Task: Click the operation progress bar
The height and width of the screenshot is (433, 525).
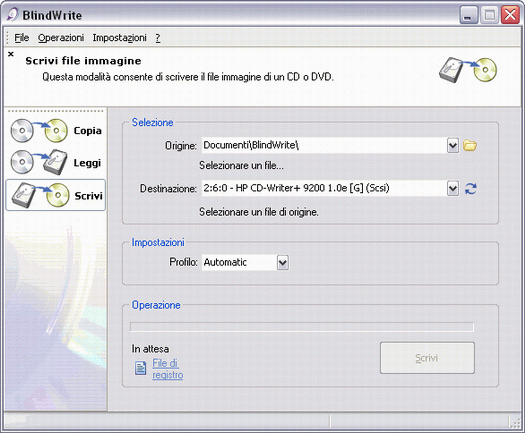Action: (x=302, y=327)
